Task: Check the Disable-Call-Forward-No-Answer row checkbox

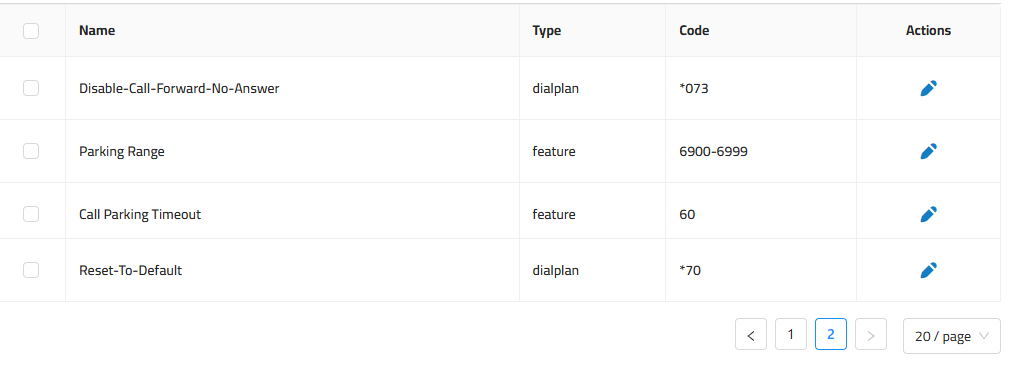Action: click(x=31, y=88)
